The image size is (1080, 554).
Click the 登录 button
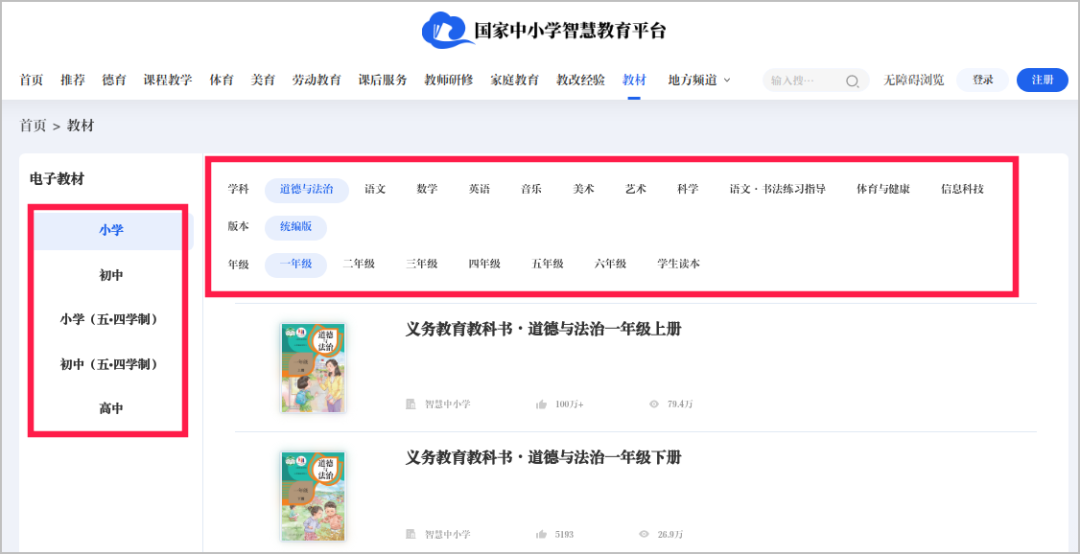(x=982, y=80)
